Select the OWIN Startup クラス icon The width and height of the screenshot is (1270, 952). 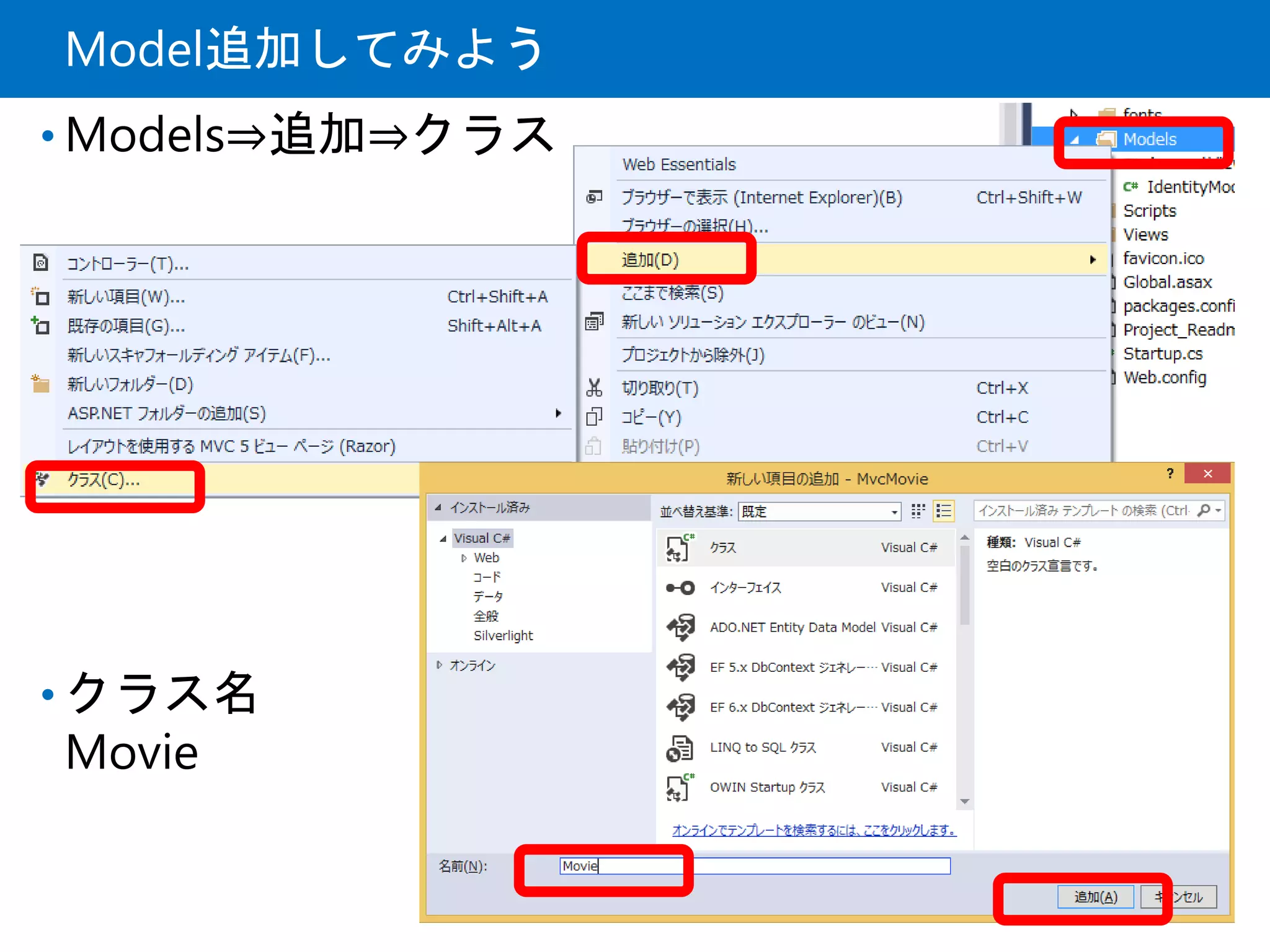[680, 787]
